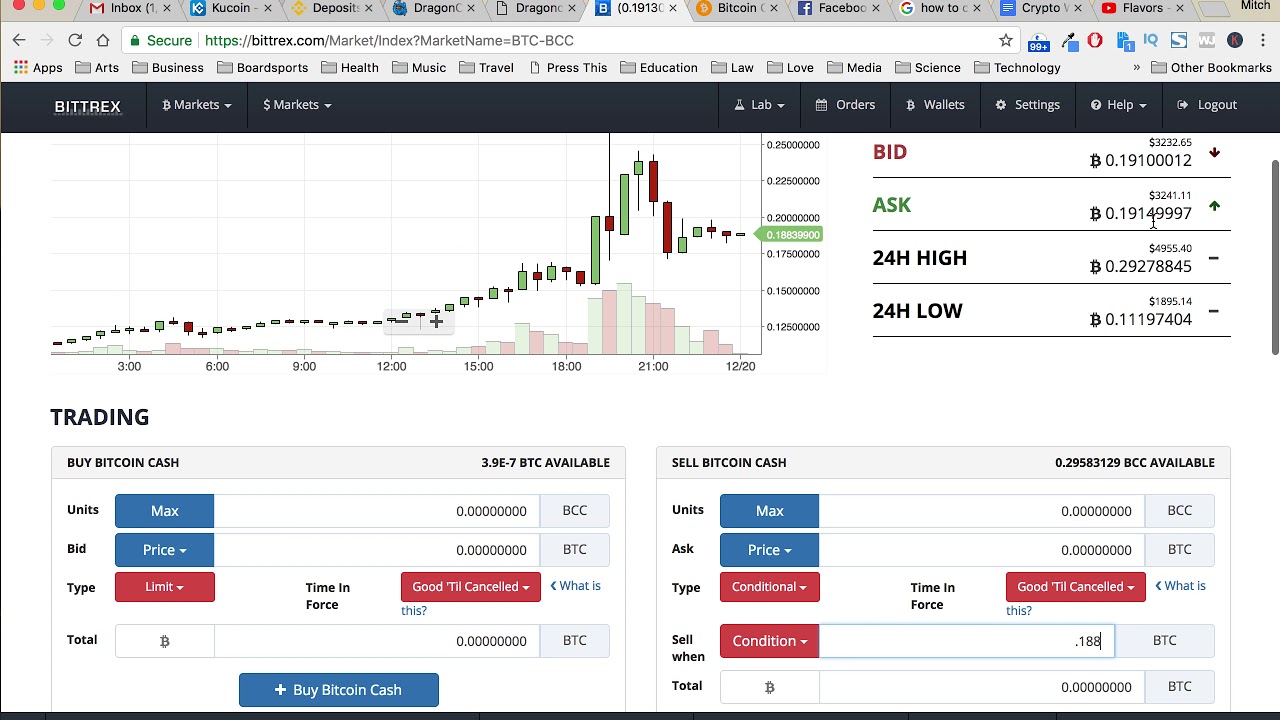The height and width of the screenshot is (720, 1280).
Task: Open the Condition dropdown next to Sell when
Action: coord(769,641)
